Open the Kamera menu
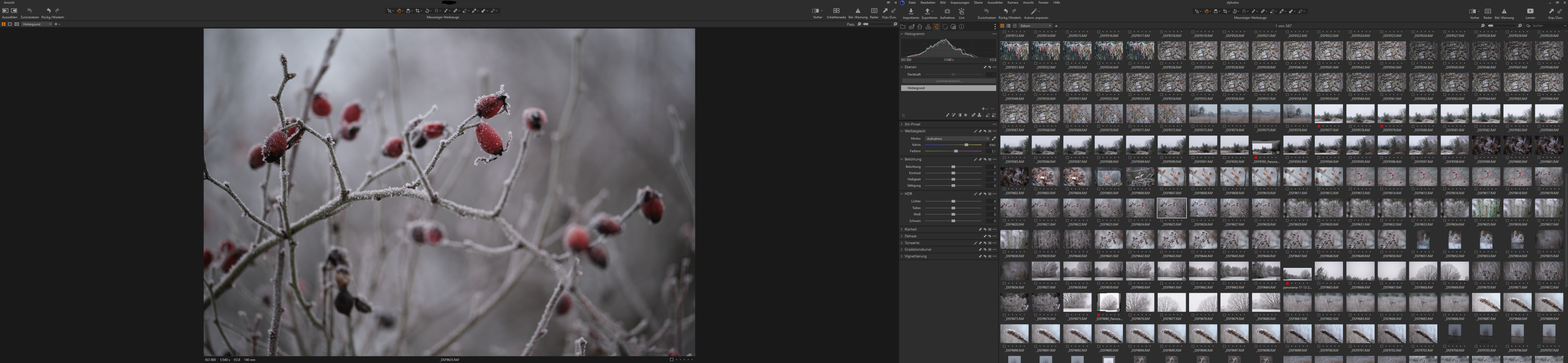 (1013, 2)
